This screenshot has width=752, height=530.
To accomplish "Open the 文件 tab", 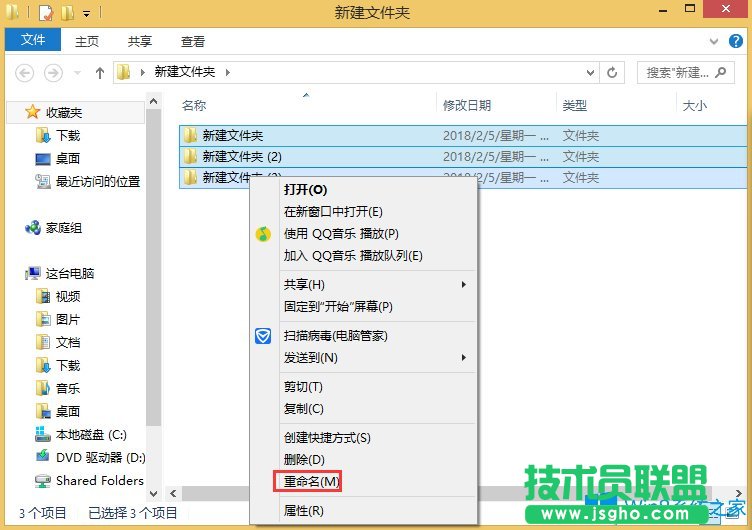I will click(x=33, y=39).
